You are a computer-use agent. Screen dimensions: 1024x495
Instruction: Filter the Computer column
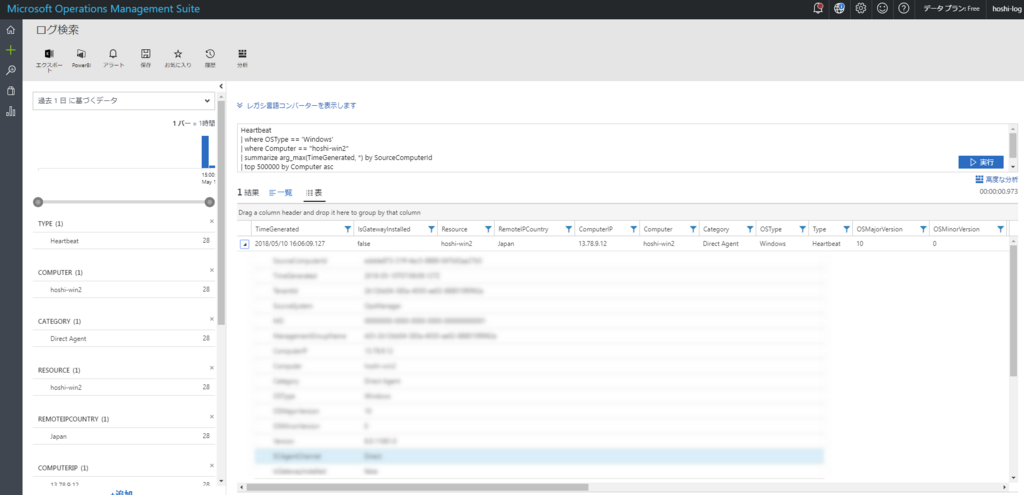(x=692, y=229)
